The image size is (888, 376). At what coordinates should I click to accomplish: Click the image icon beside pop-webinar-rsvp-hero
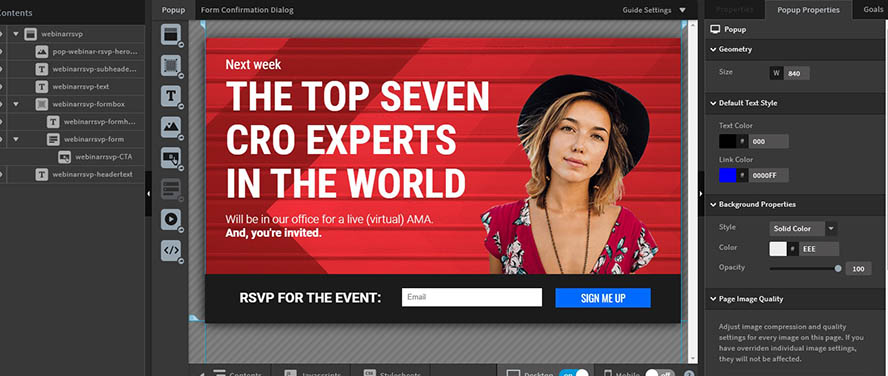click(41, 52)
